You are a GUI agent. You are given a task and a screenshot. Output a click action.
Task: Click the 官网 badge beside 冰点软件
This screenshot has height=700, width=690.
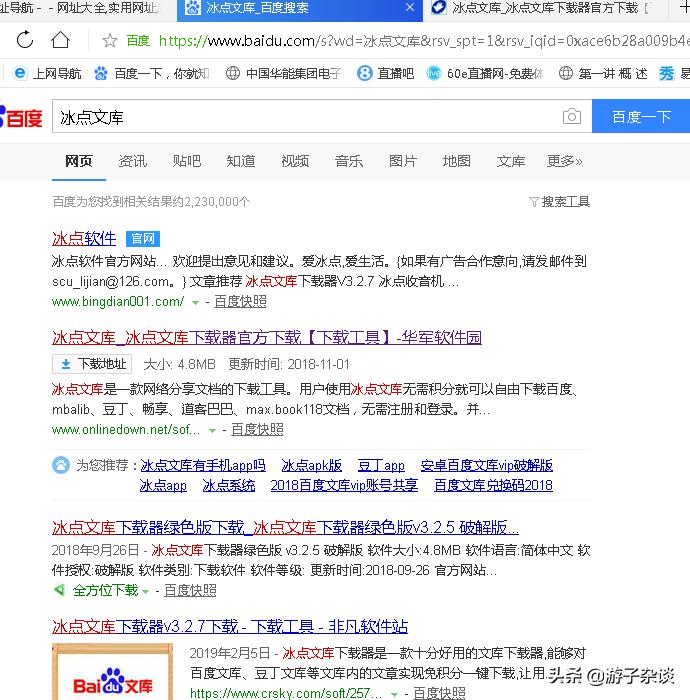point(143,239)
